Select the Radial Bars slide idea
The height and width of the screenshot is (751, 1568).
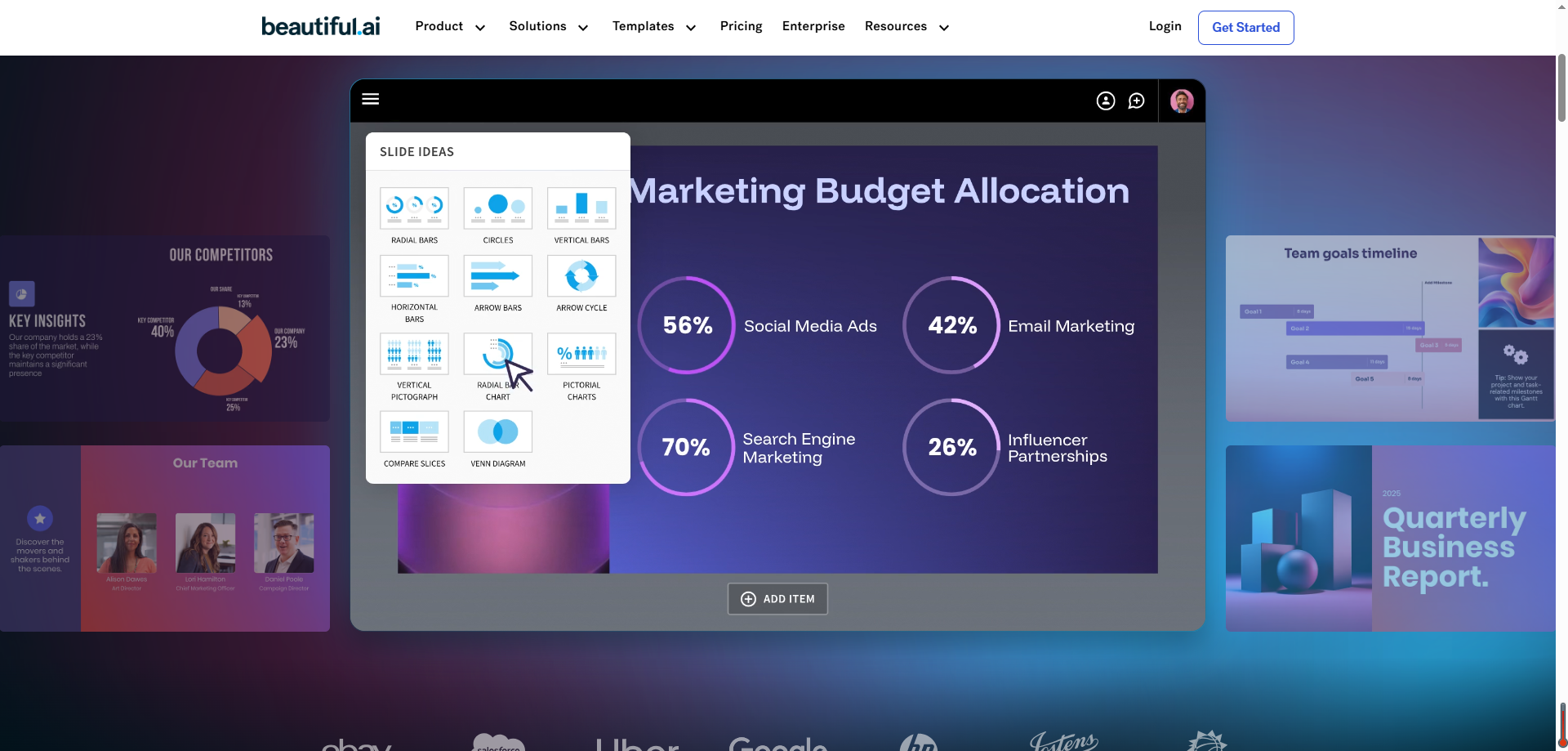click(x=414, y=208)
